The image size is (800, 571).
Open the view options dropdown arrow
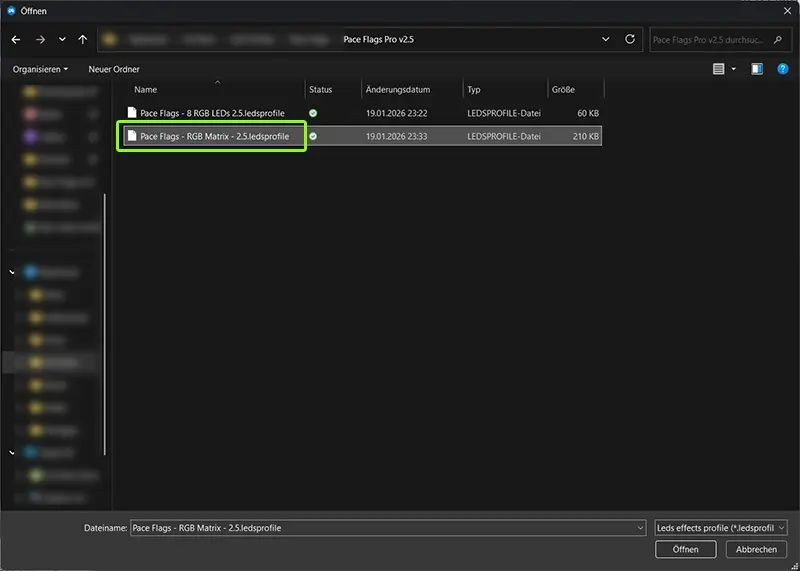(x=734, y=69)
